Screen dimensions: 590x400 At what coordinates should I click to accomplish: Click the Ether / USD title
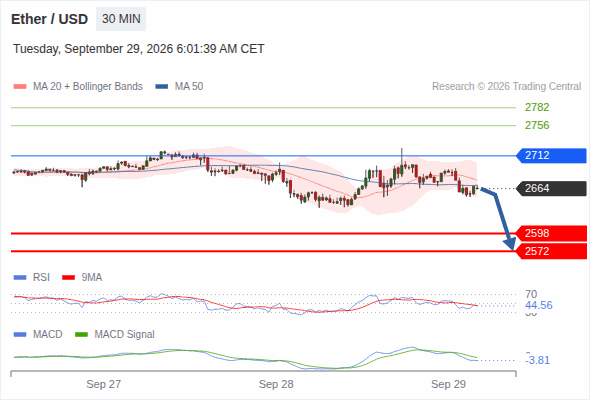[x=49, y=19]
